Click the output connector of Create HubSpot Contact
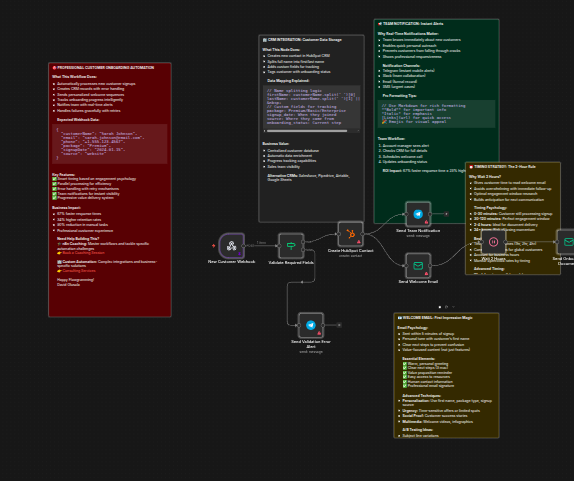Viewport: 574px width, 481px height. pos(363,234)
